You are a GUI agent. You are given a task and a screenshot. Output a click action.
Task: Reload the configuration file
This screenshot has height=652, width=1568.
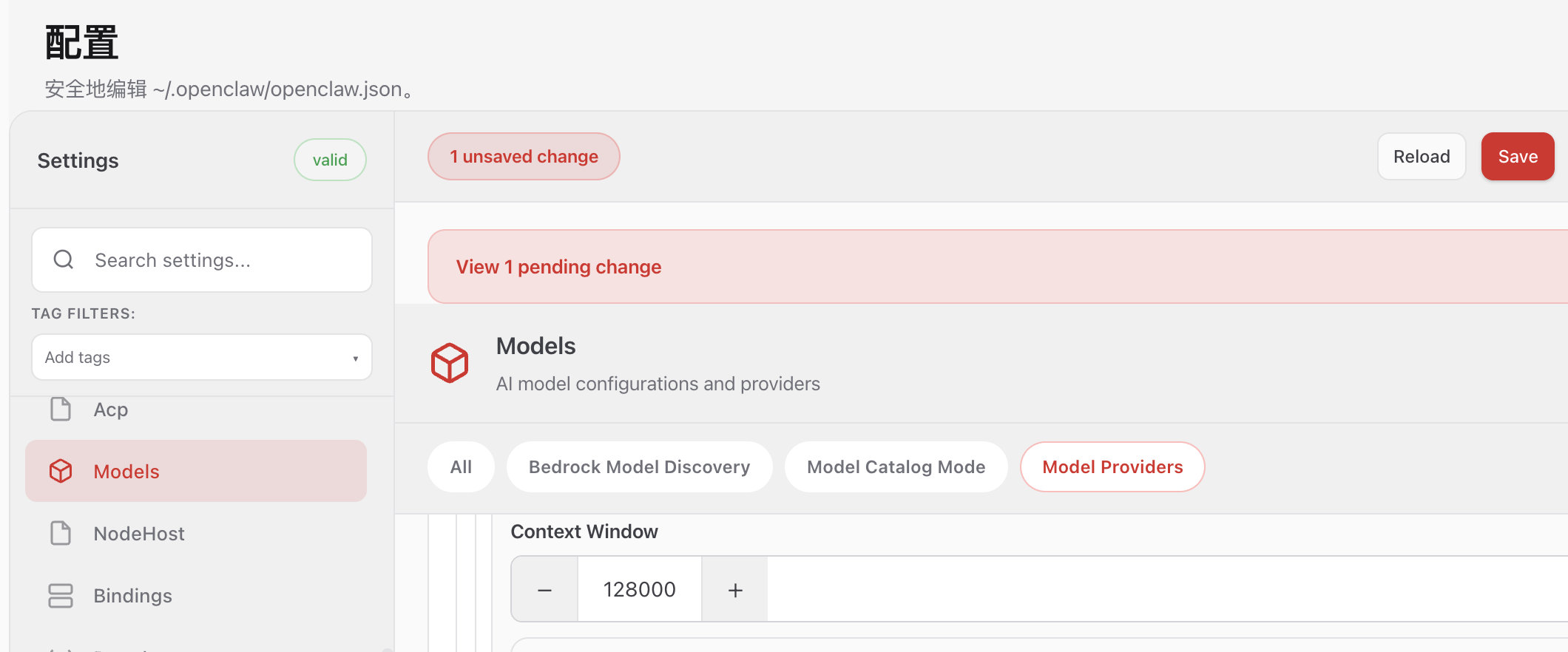click(1422, 156)
